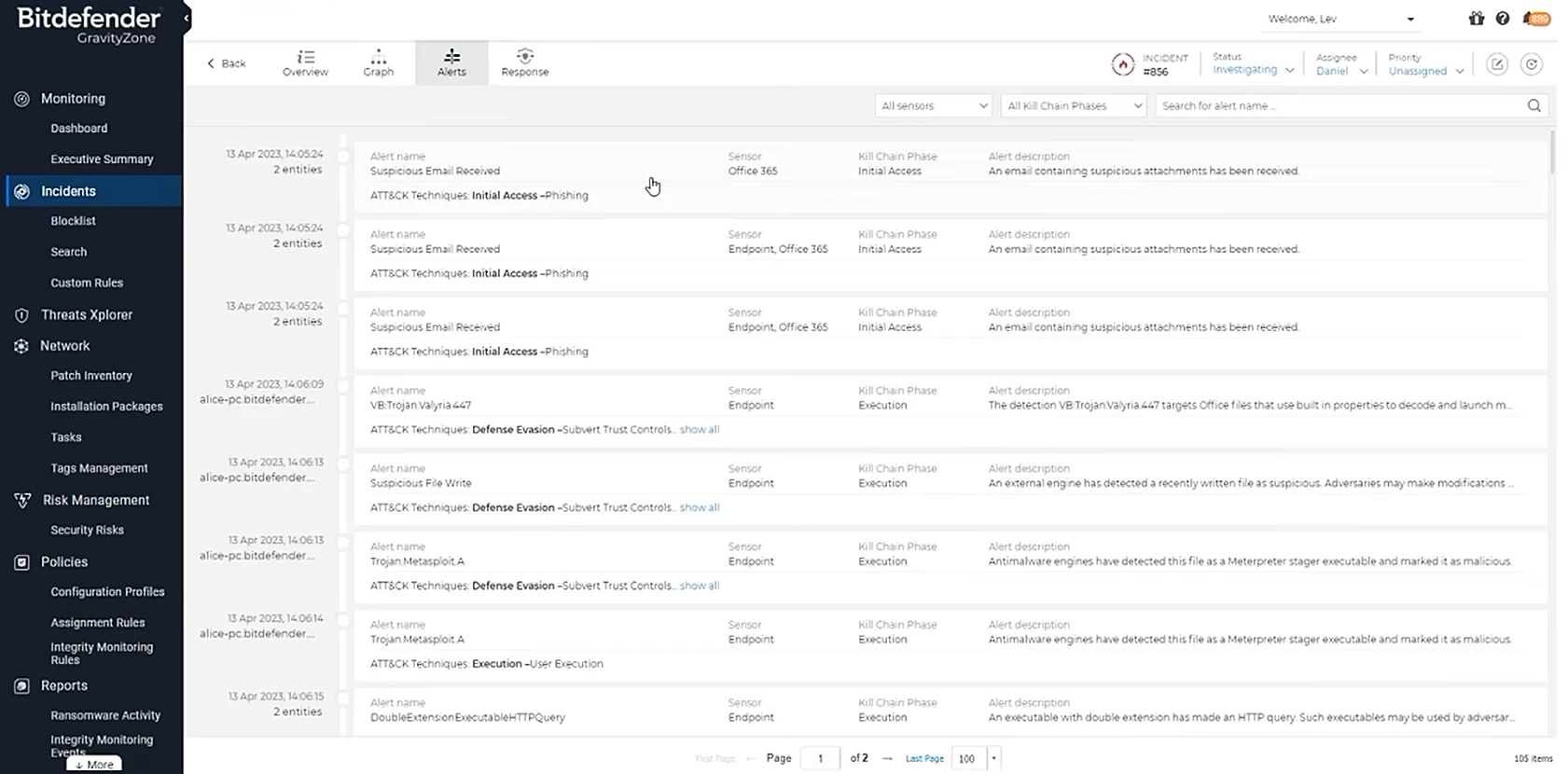The image size is (1568, 774).
Task: Open the Response tab
Action: click(x=525, y=63)
